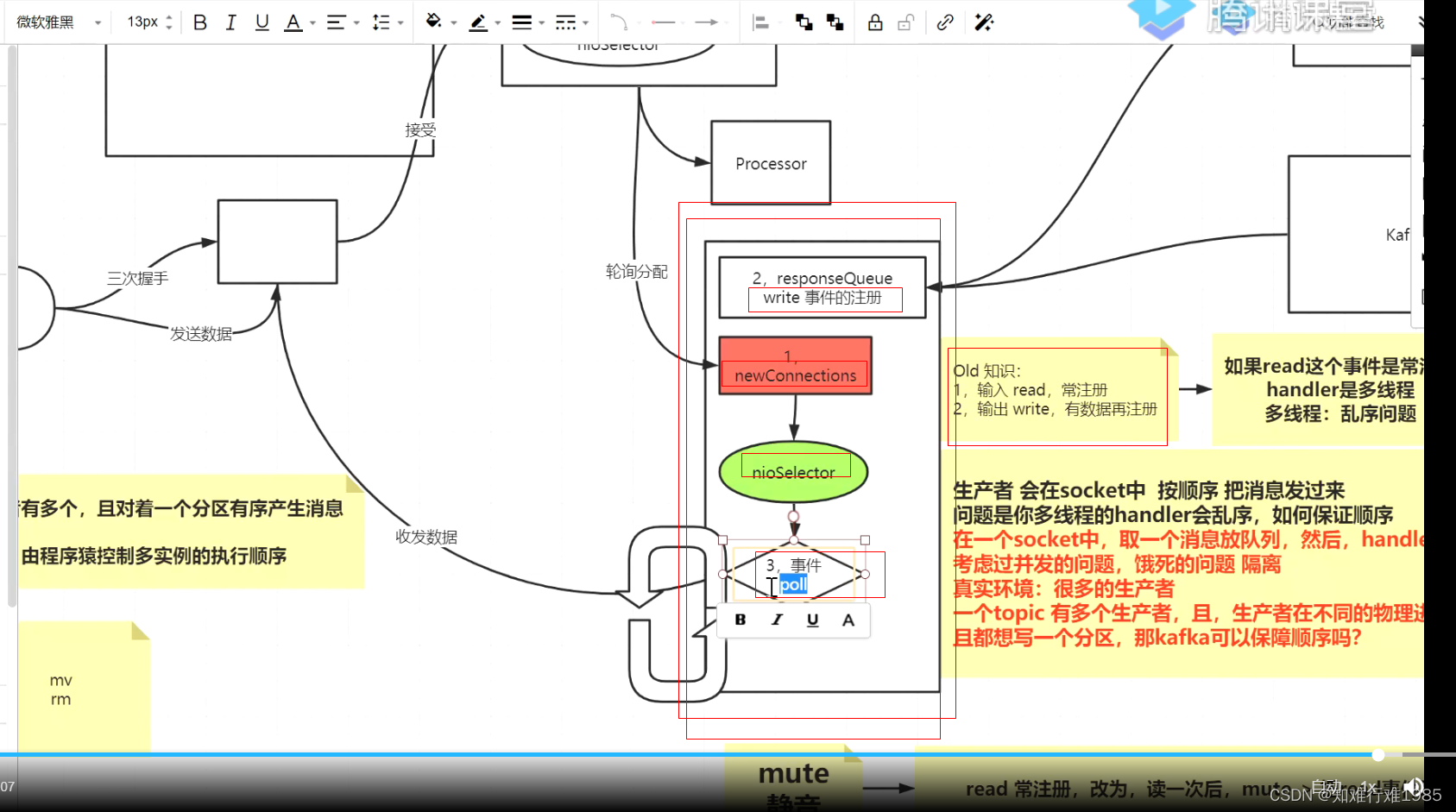Click bold in the floating shape toolbar
This screenshot has width=1456, height=812.
pos(740,620)
